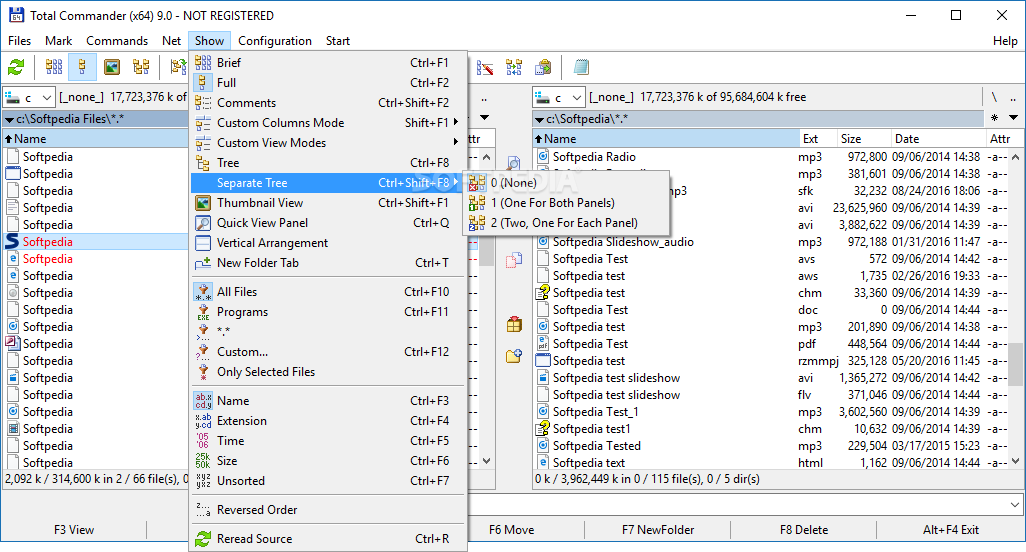Select 1 (One For Both Panels) option
The width and height of the screenshot is (1026, 552).
(566, 203)
